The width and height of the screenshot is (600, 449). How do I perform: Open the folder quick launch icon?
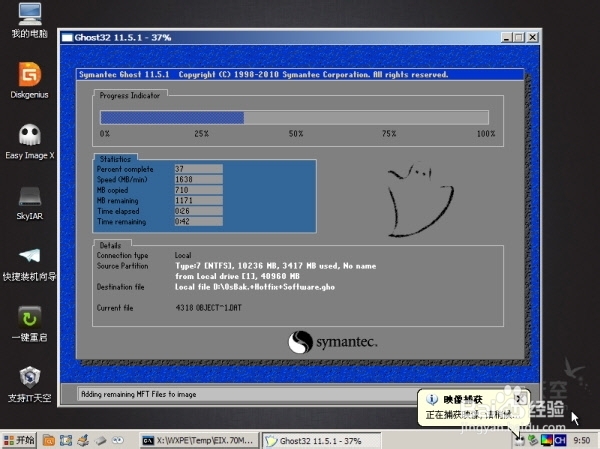point(49,441)
